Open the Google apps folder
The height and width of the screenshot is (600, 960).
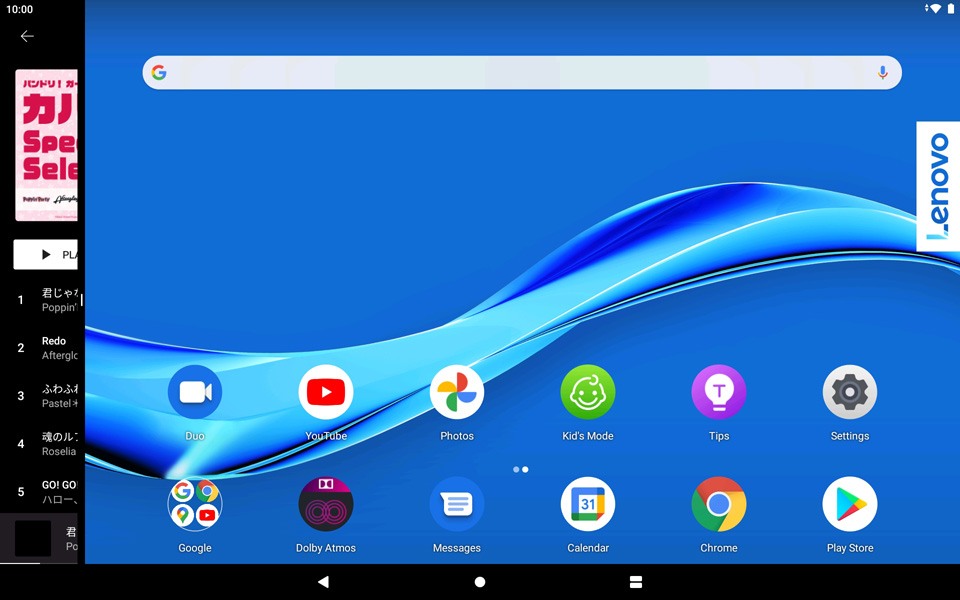pyautogui.click(x=195, y=505)
